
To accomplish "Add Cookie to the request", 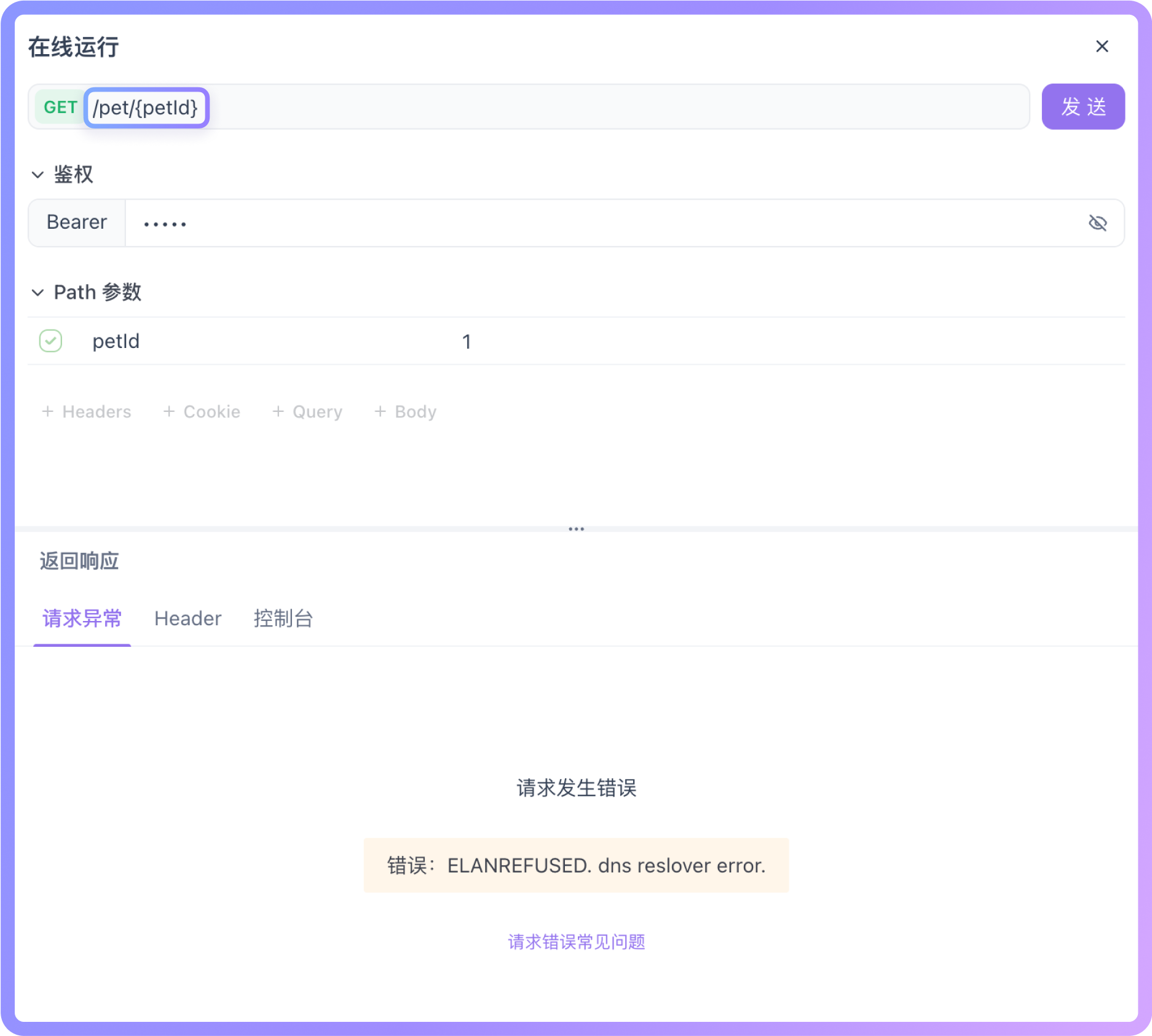I will pos(202,411).
